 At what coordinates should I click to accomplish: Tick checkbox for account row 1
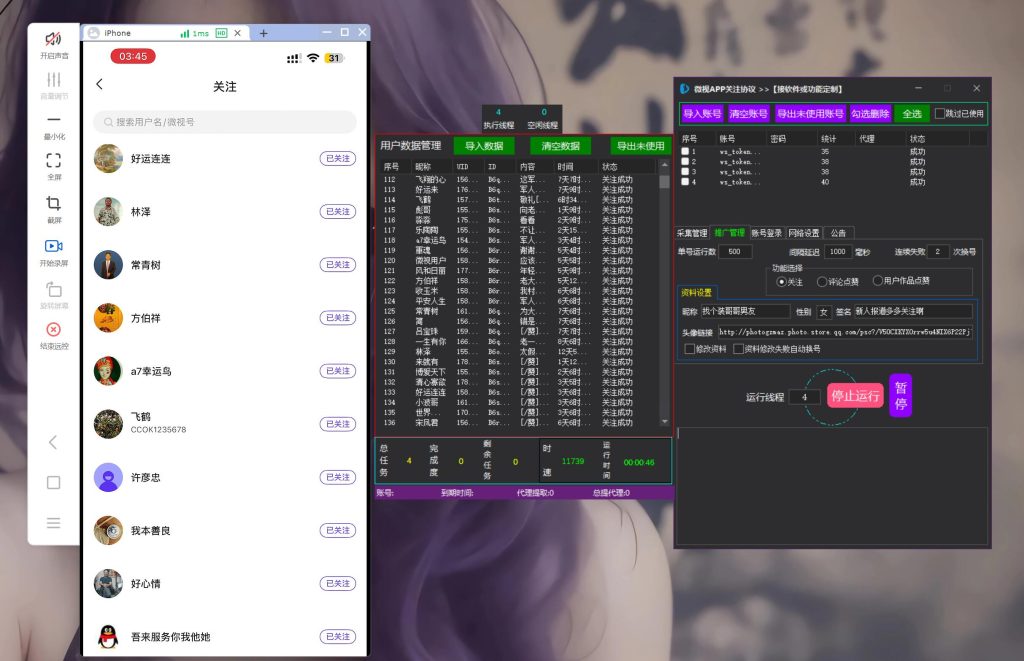click(685, 151)
